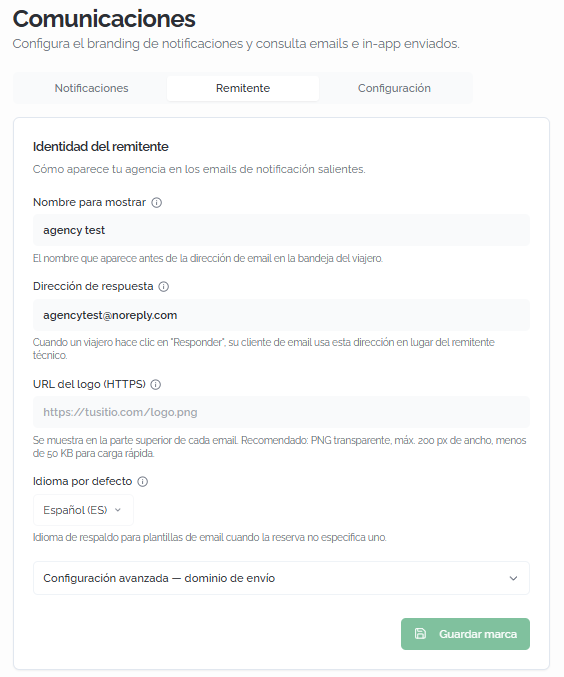564x677 pixels.
Task: Click info icon next to URL del logo
Action: (x=155, y=385)
